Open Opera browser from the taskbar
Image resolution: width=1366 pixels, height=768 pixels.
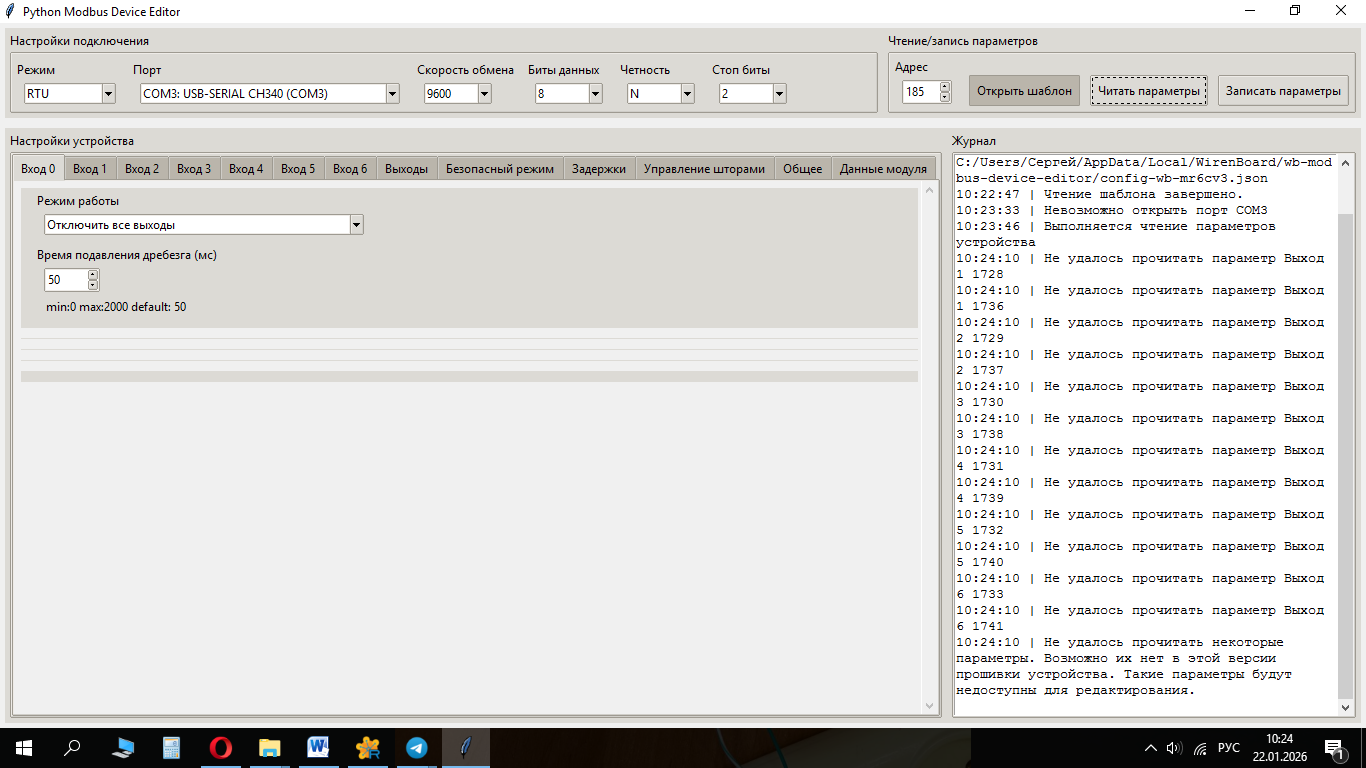point(221,748)
